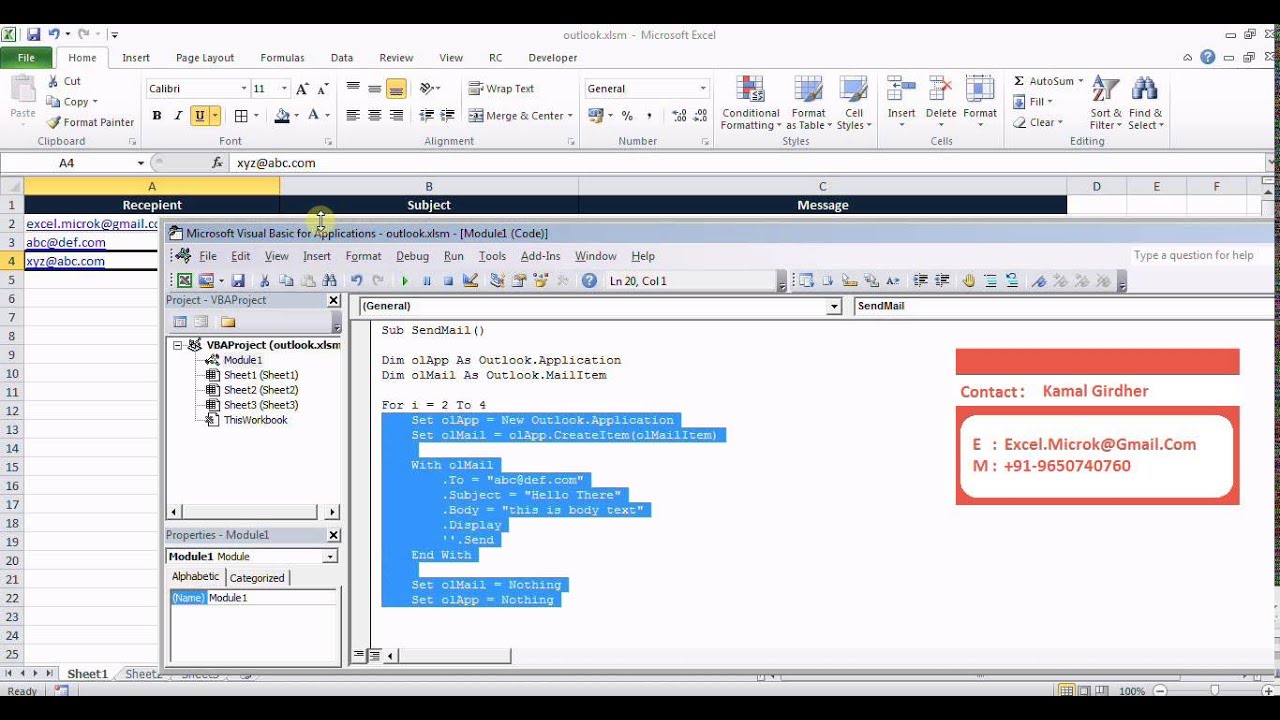
Task: Toggle Underline formatting in Excel ribbon
Action: pyautogui.click(x=200, y=116)
